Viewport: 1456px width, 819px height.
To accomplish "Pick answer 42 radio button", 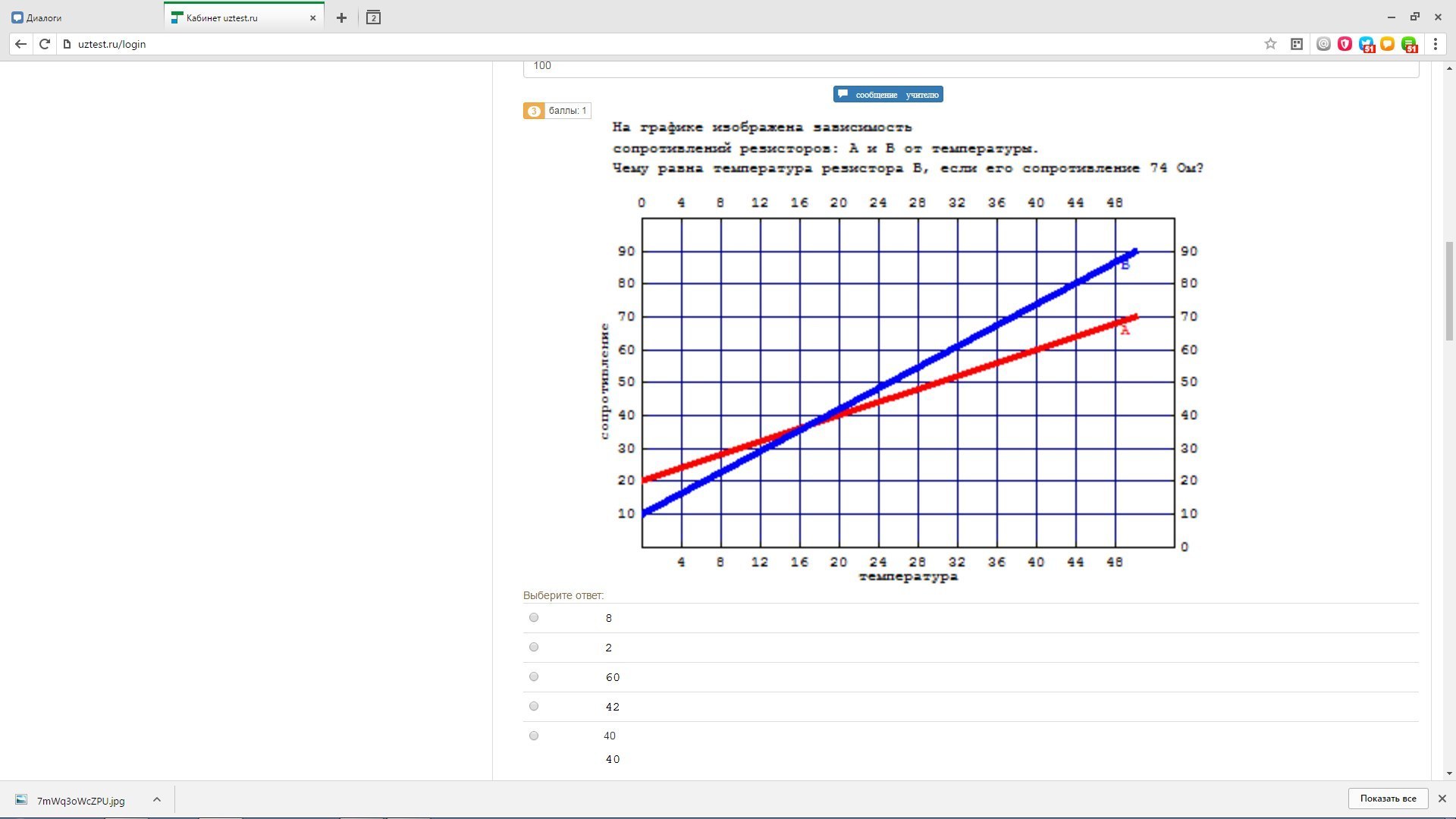I will click(x=534, y=706).
